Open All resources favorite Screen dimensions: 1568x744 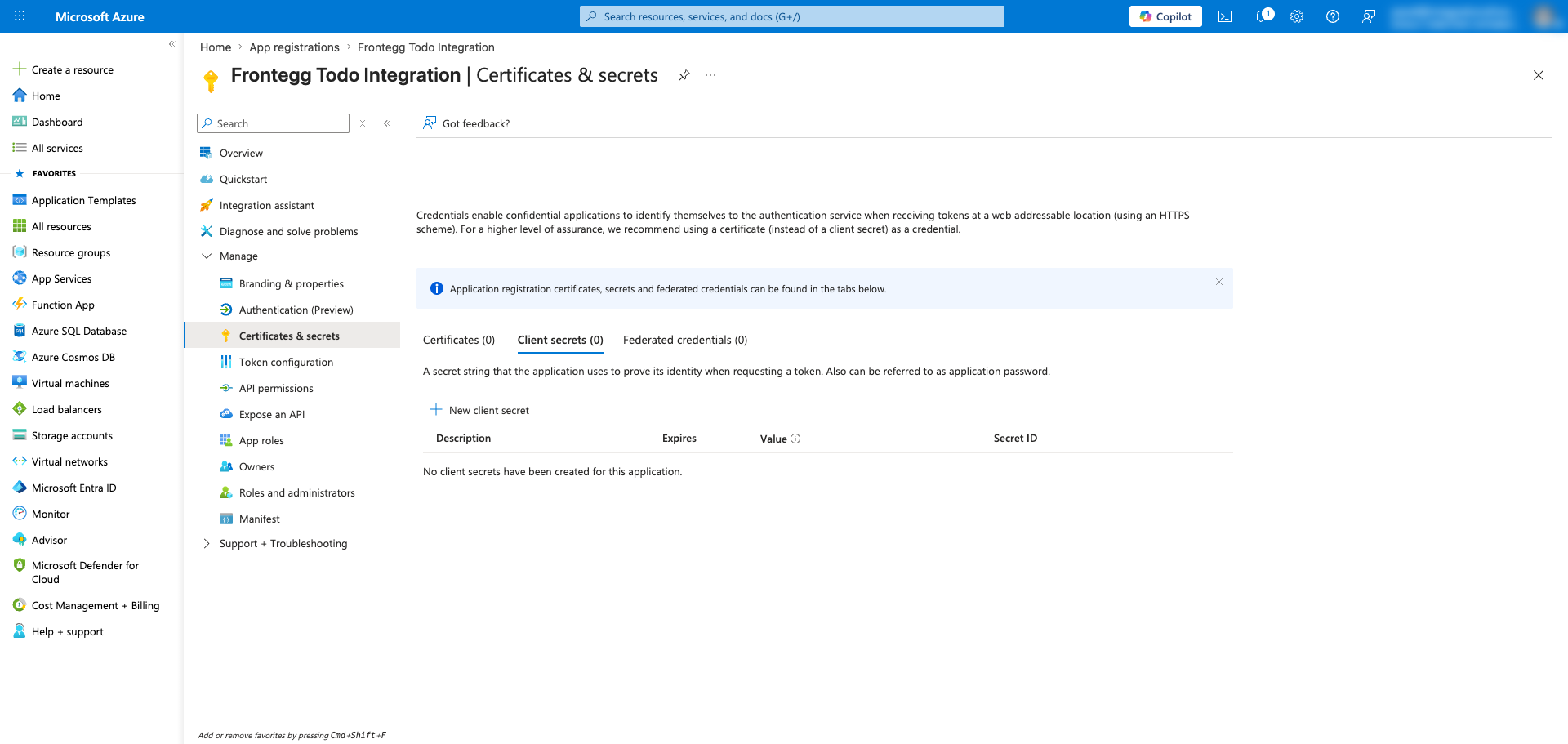[x=52, y=226]
